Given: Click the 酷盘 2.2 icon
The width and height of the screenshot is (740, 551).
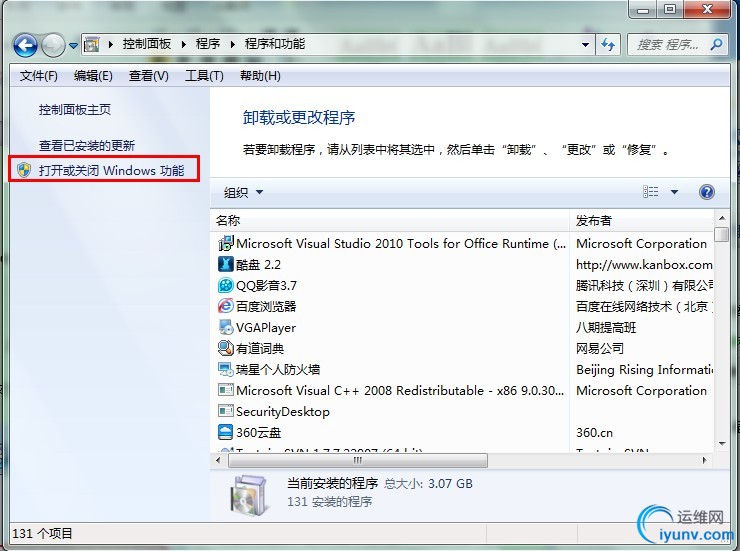Looking at the screenshot, I should [226, 264].
